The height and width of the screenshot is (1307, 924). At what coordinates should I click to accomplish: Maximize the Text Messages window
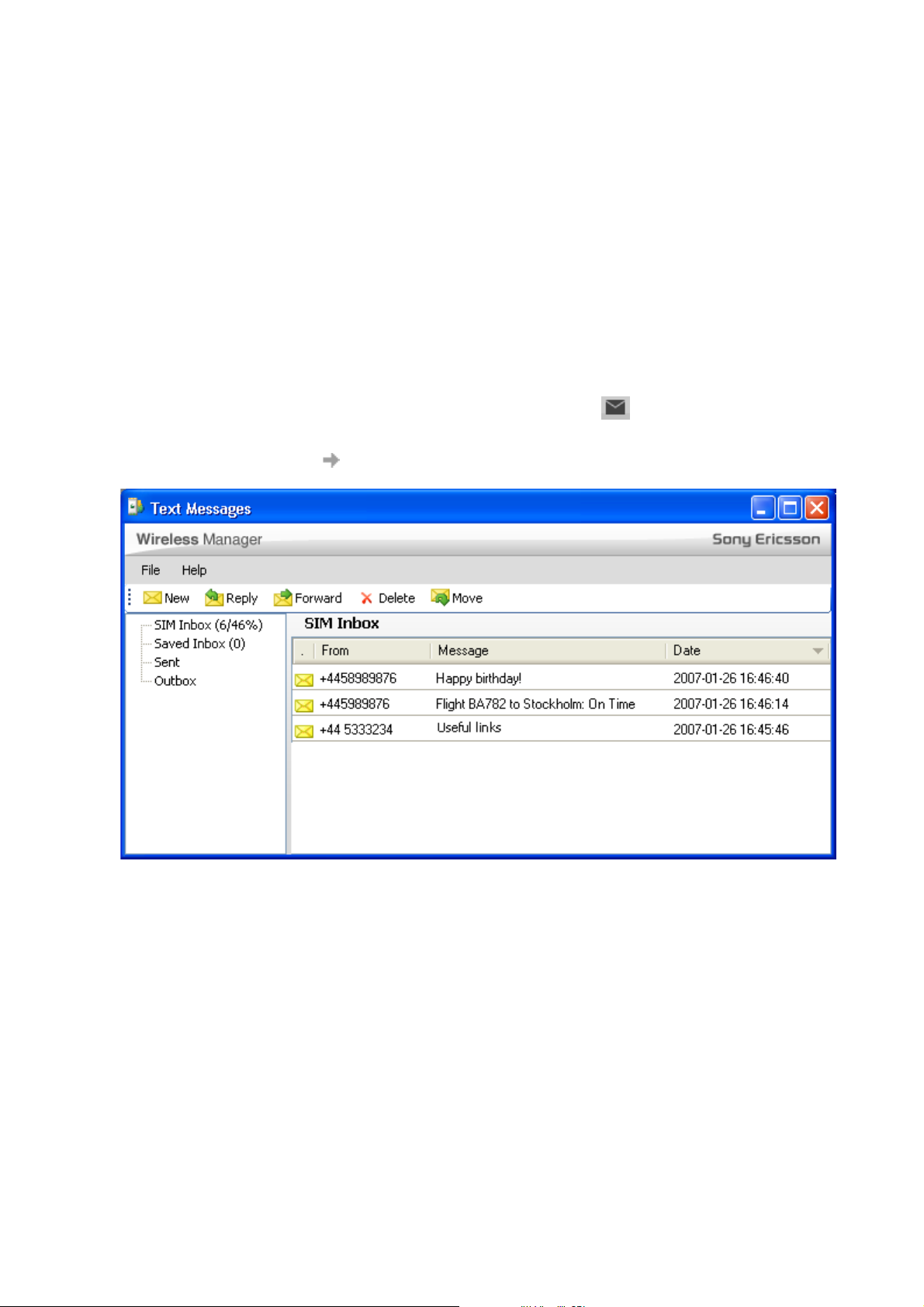pyautogui.click(x=790, y=508)
